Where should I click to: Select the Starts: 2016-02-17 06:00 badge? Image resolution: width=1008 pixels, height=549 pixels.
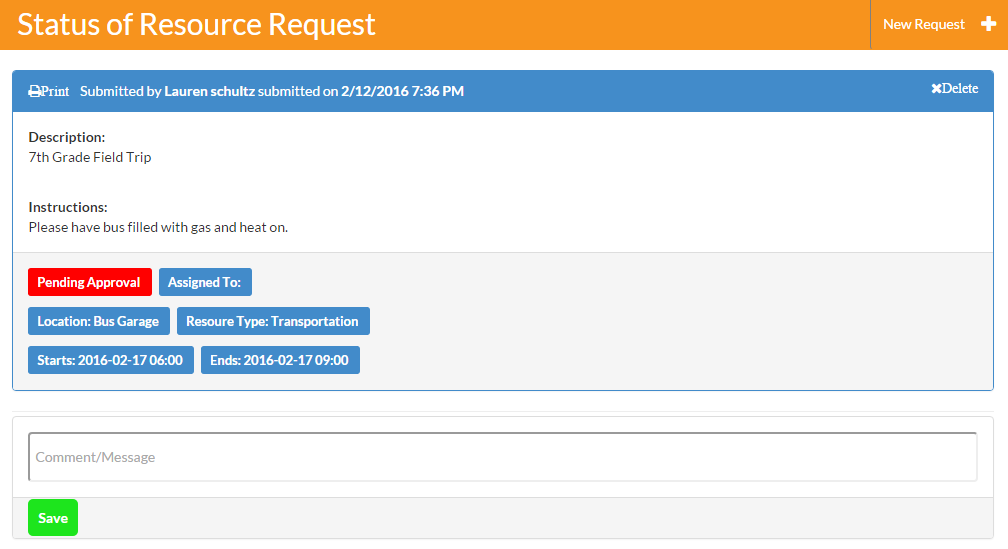click(x=110, y=360)
